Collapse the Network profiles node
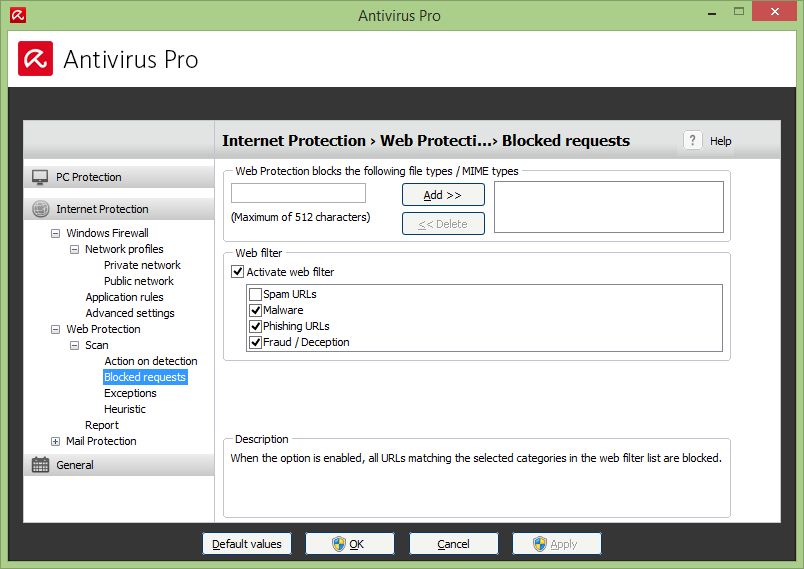 74,249
